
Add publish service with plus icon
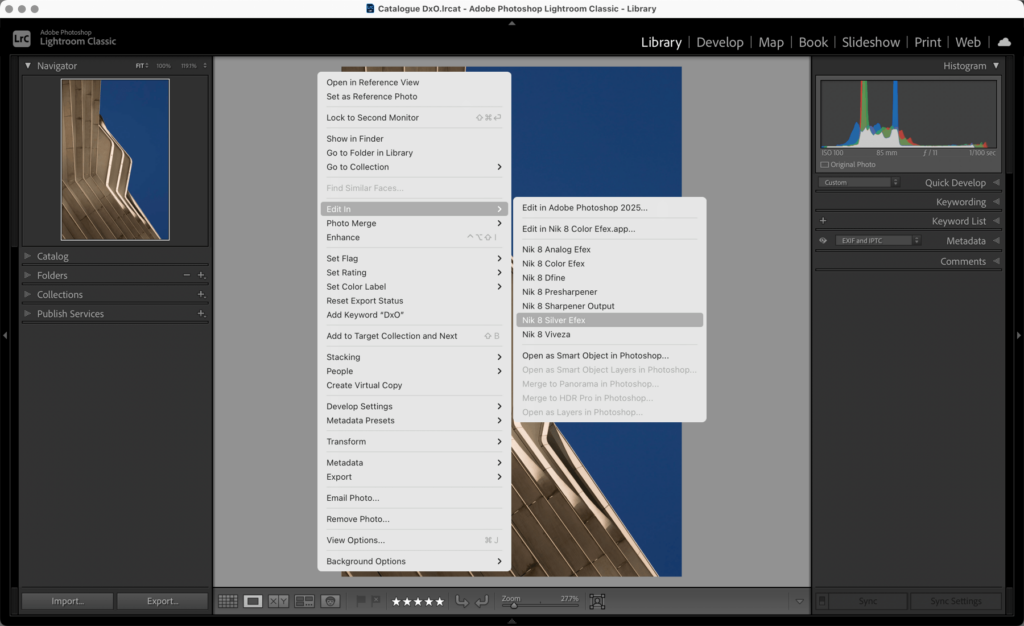[x=201, y=313]
